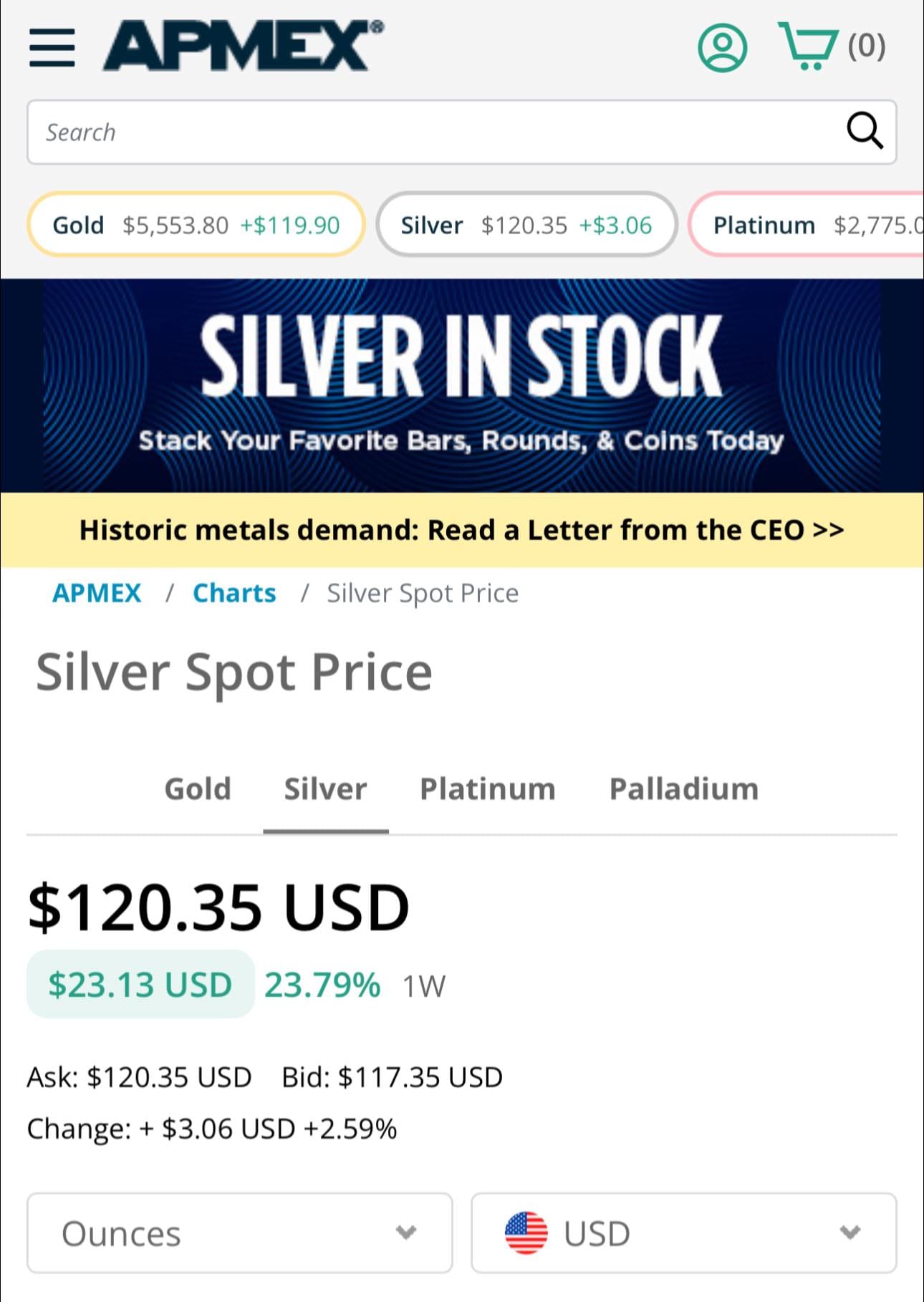Go to APMEX breadcrumb link

[x=97, y=593]
